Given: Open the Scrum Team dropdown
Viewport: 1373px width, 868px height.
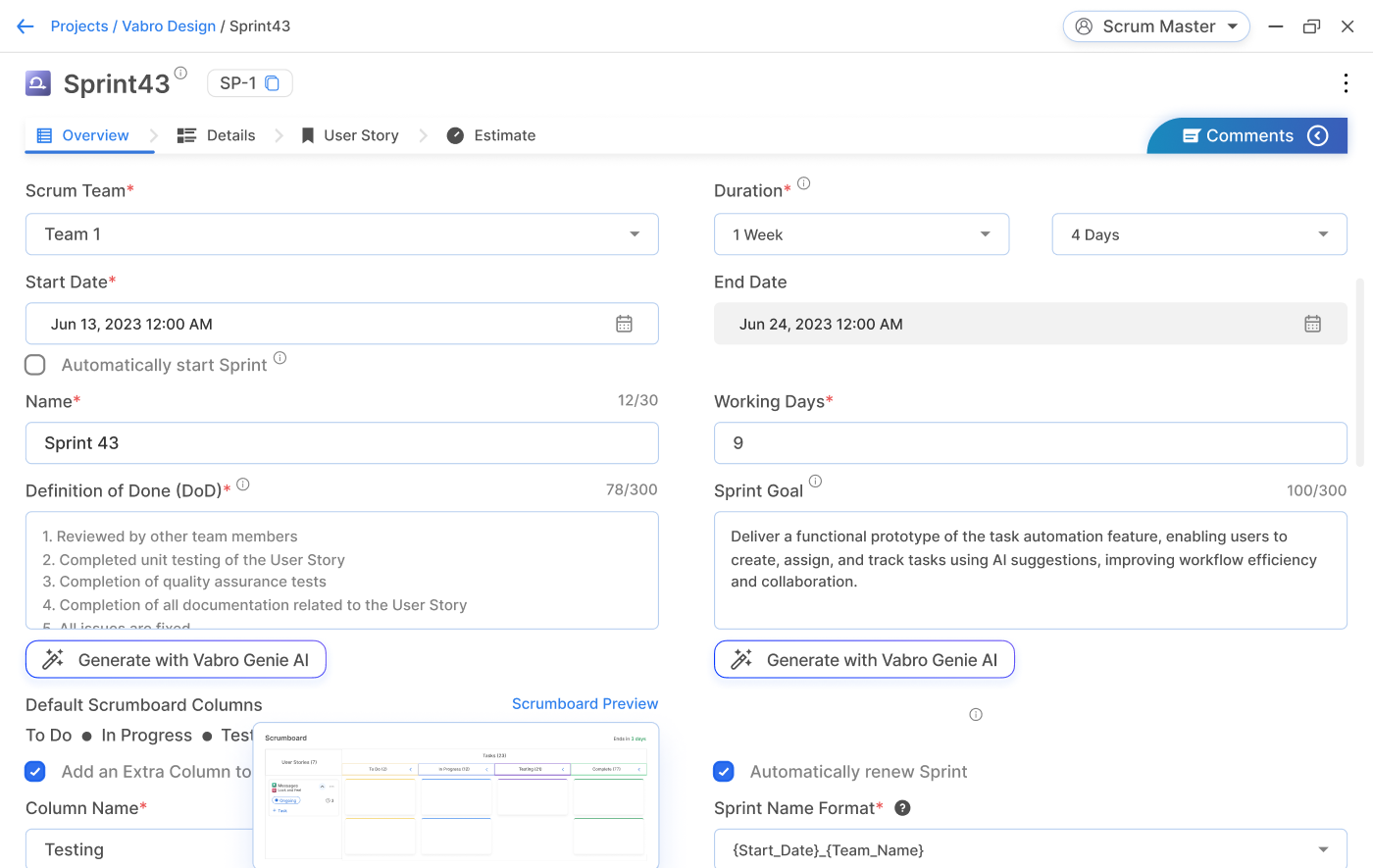Looking at the screenshot, I should coord(341,234).
